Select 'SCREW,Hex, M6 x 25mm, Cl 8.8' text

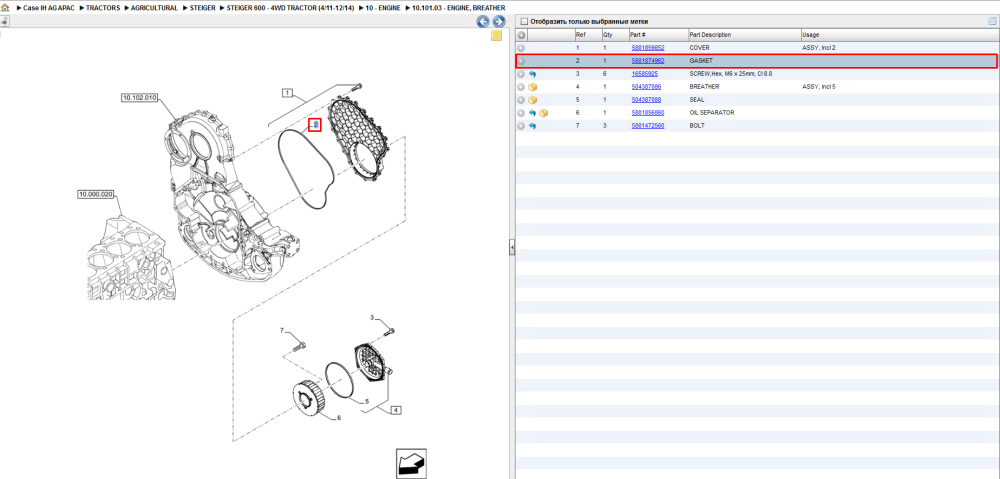tap(732, 74)
